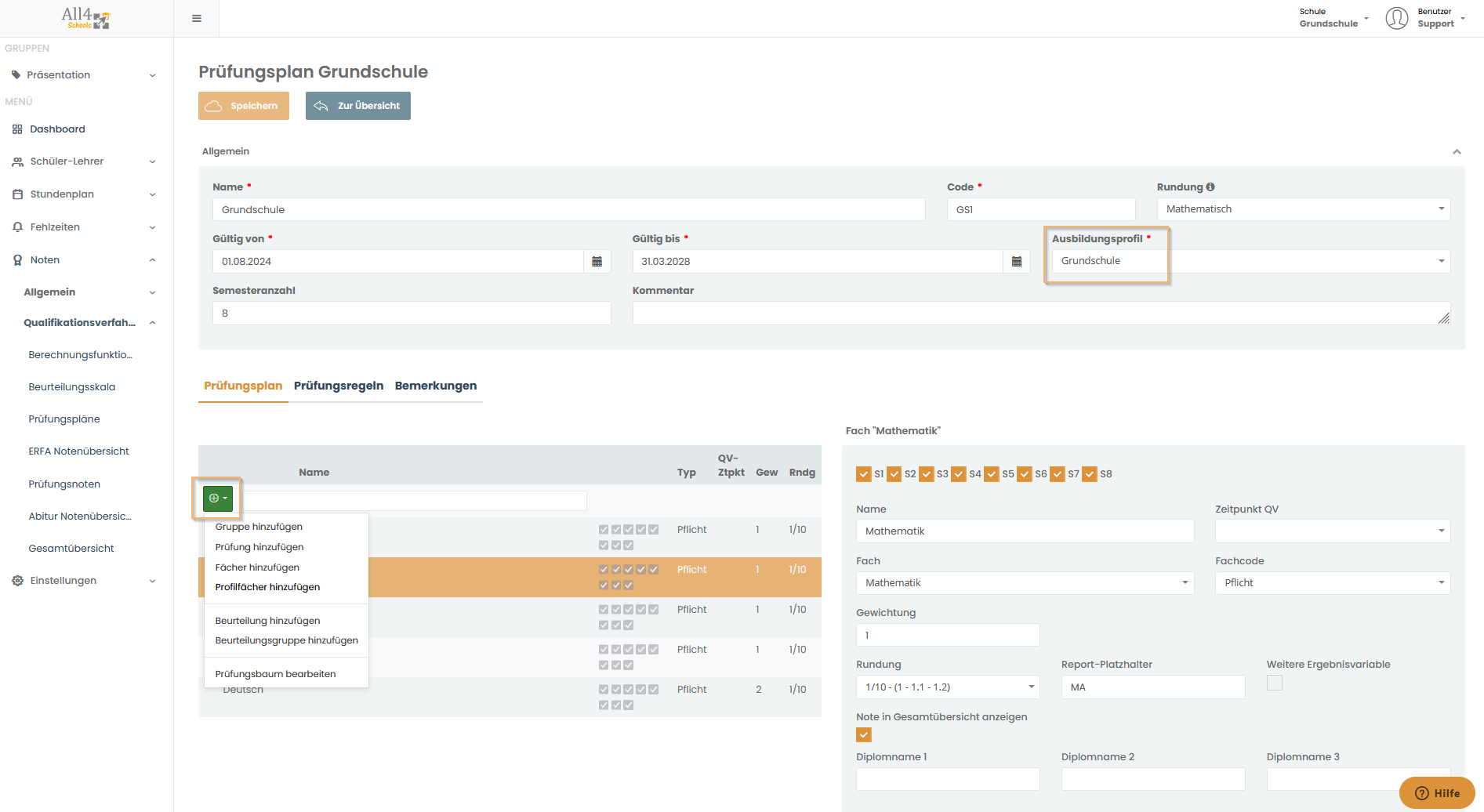
Task: Select Beurteilungsgruppe hinzufügen from menu
Action: pyautogui.click(x=286, y=640)
